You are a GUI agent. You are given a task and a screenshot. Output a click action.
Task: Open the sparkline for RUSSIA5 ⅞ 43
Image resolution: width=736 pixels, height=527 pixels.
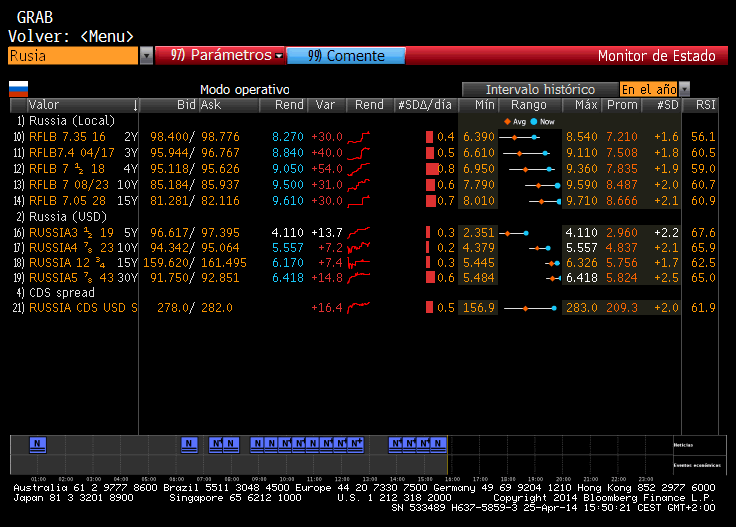click(x=359, y=278)
